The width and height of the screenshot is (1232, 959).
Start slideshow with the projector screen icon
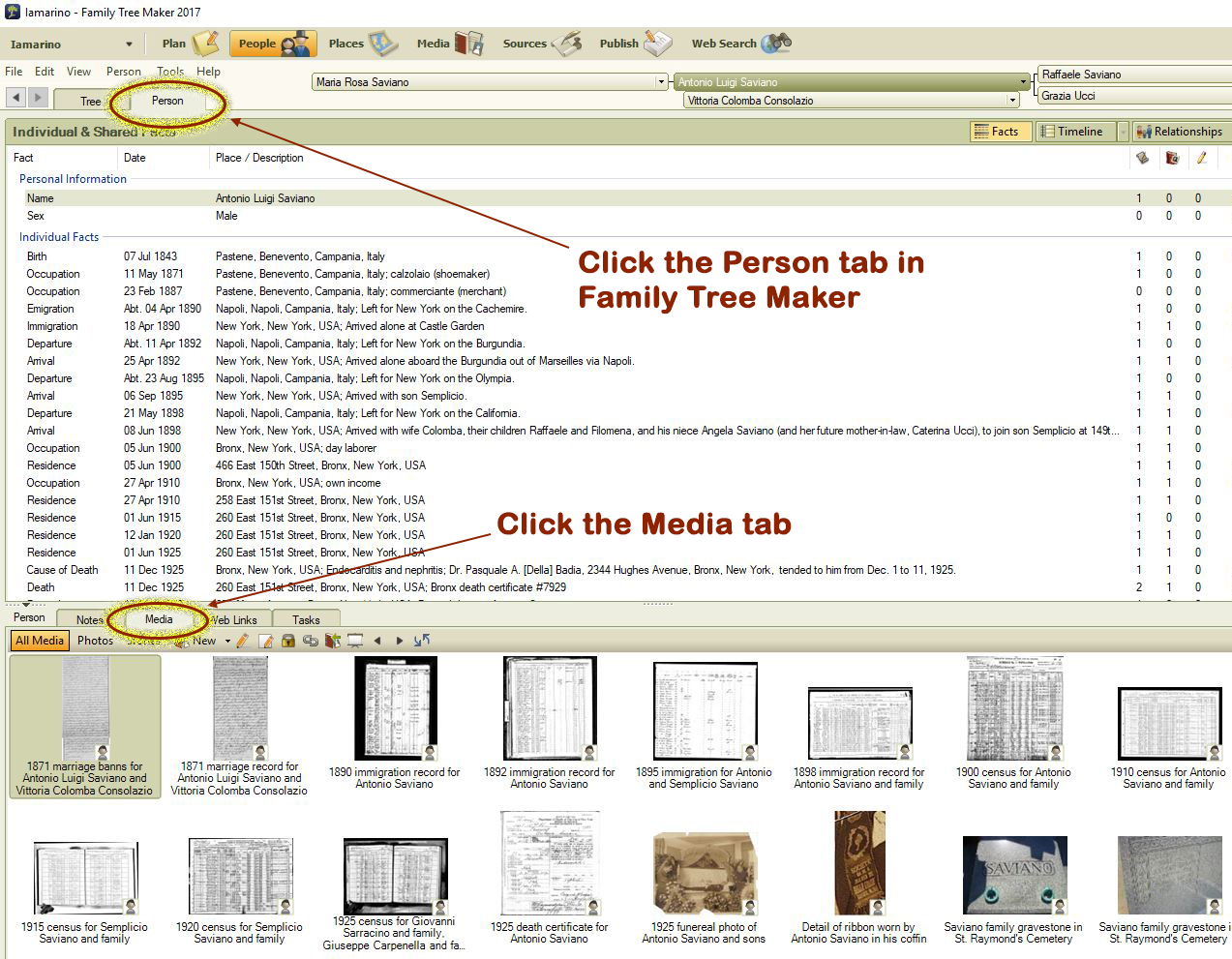(x=355, y=641)
